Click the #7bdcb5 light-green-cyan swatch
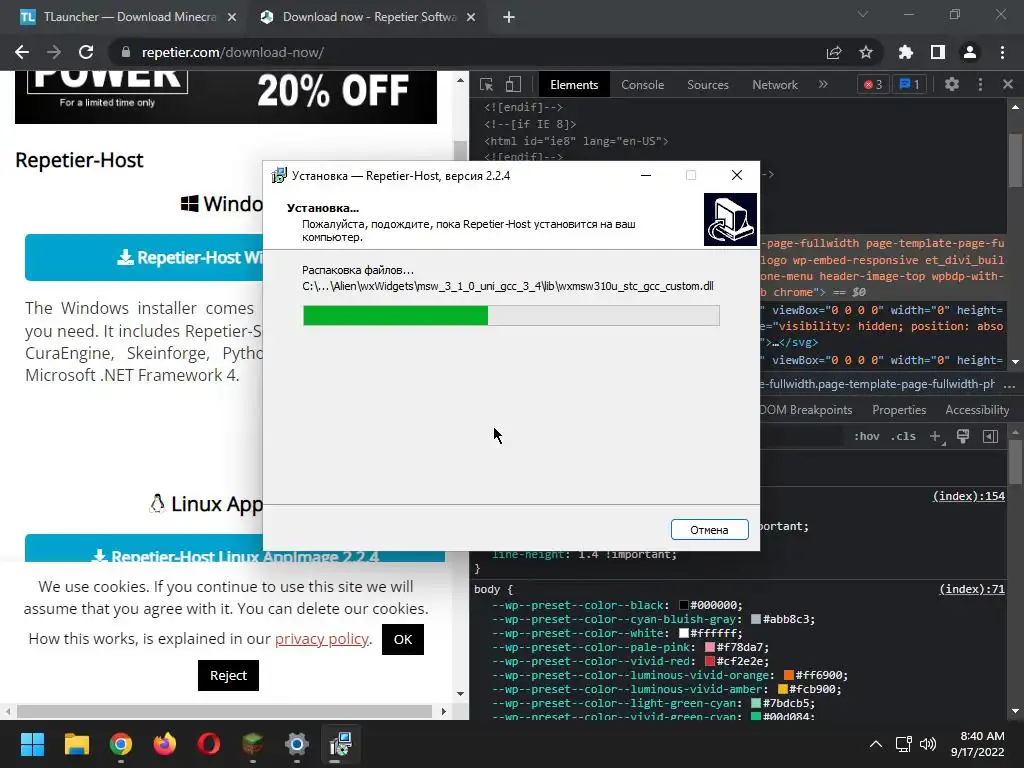The image size is (1024, 768). click(x=756, y=703)
